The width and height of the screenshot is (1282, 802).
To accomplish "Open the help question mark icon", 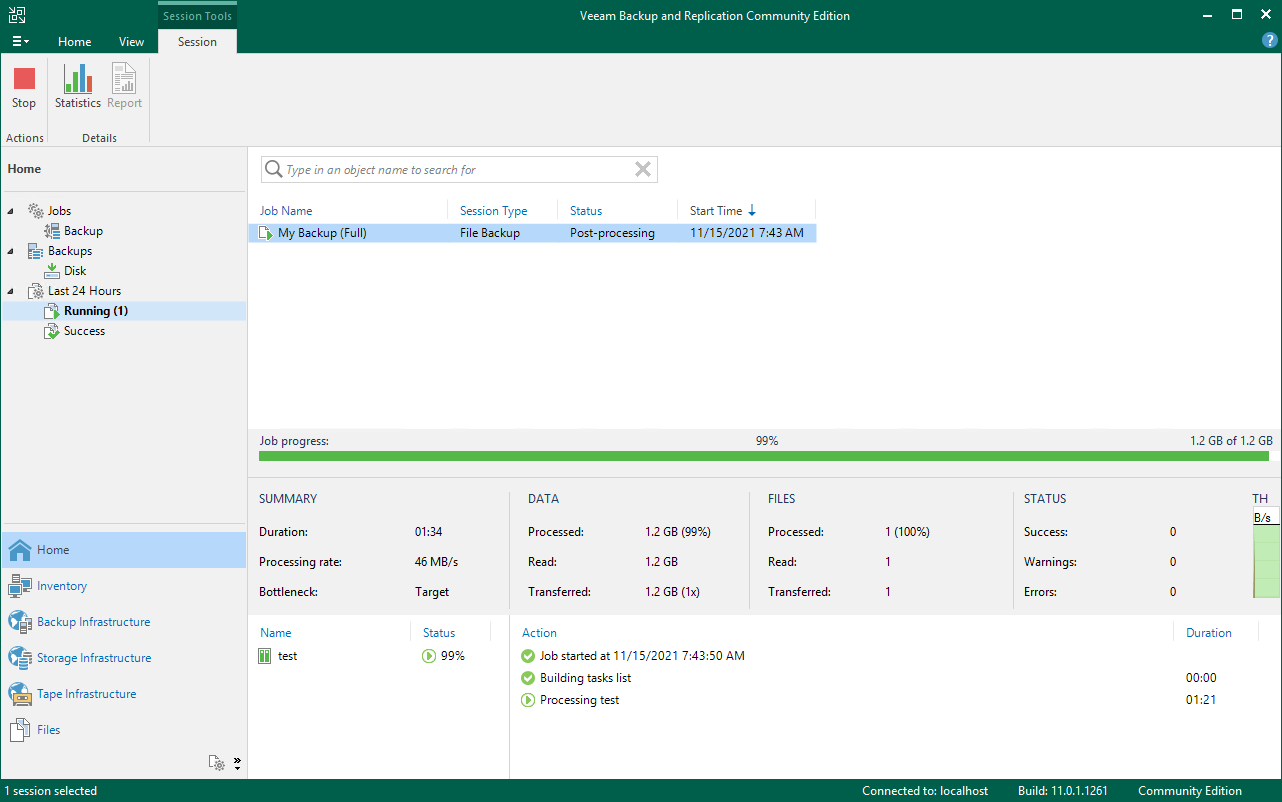I will (x=1270, y=41).
